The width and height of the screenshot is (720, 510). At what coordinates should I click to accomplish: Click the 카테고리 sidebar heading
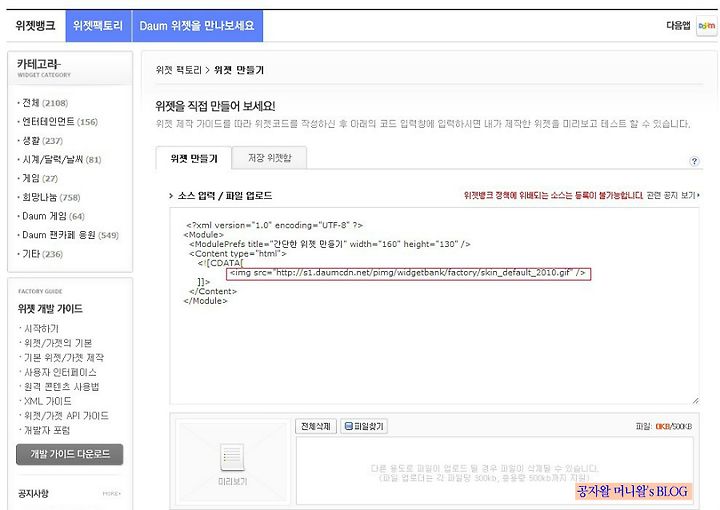click(39, 64)
